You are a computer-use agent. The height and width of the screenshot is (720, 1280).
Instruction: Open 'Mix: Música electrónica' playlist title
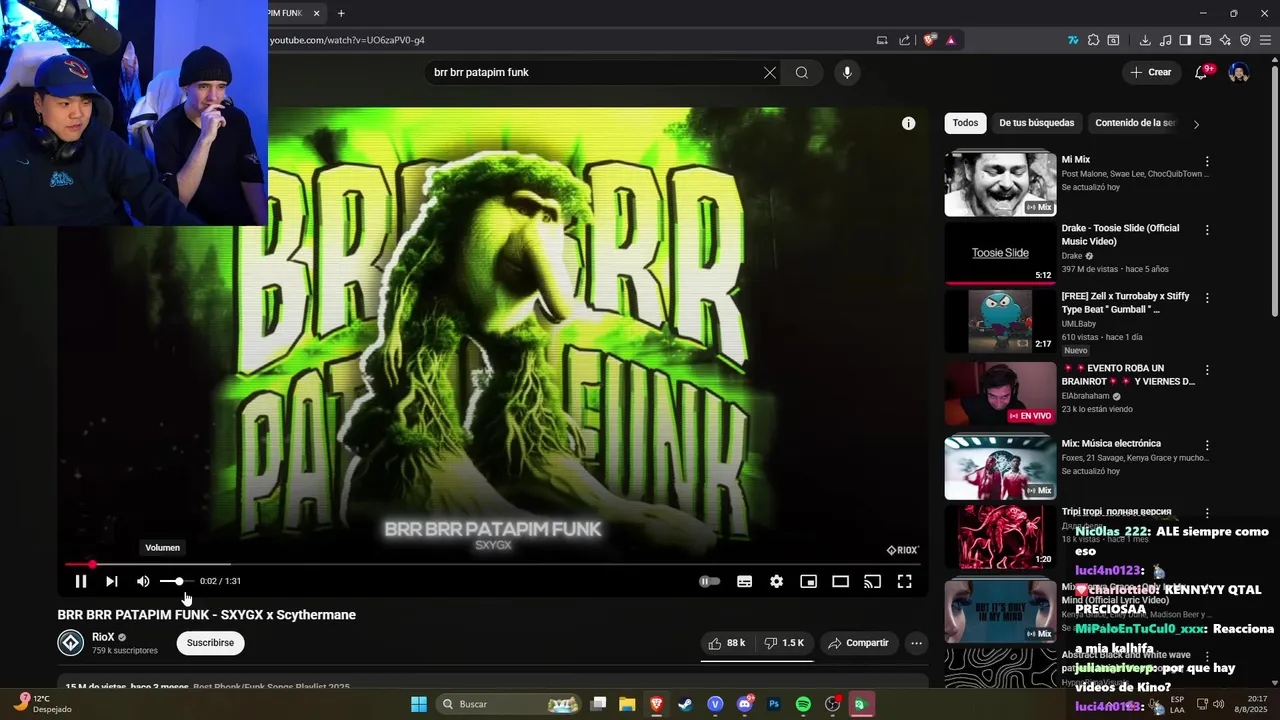click(1111, 444)
